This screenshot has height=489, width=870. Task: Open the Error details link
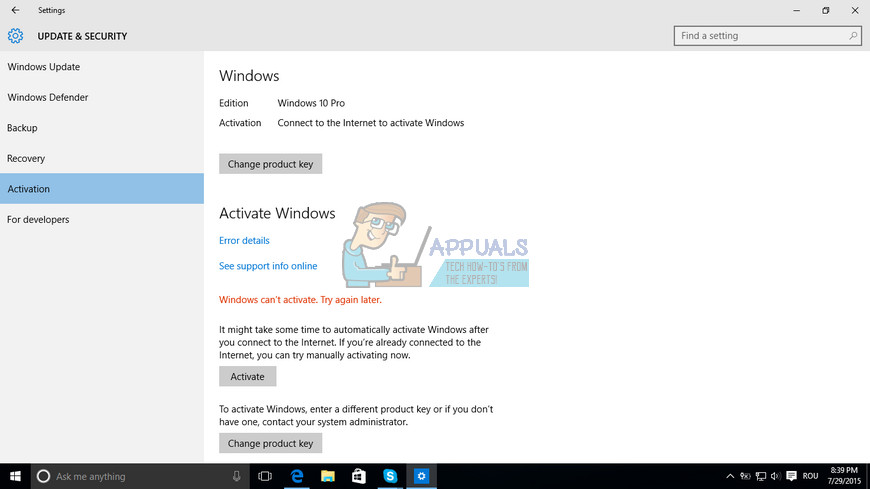click(x=244, y=240)
